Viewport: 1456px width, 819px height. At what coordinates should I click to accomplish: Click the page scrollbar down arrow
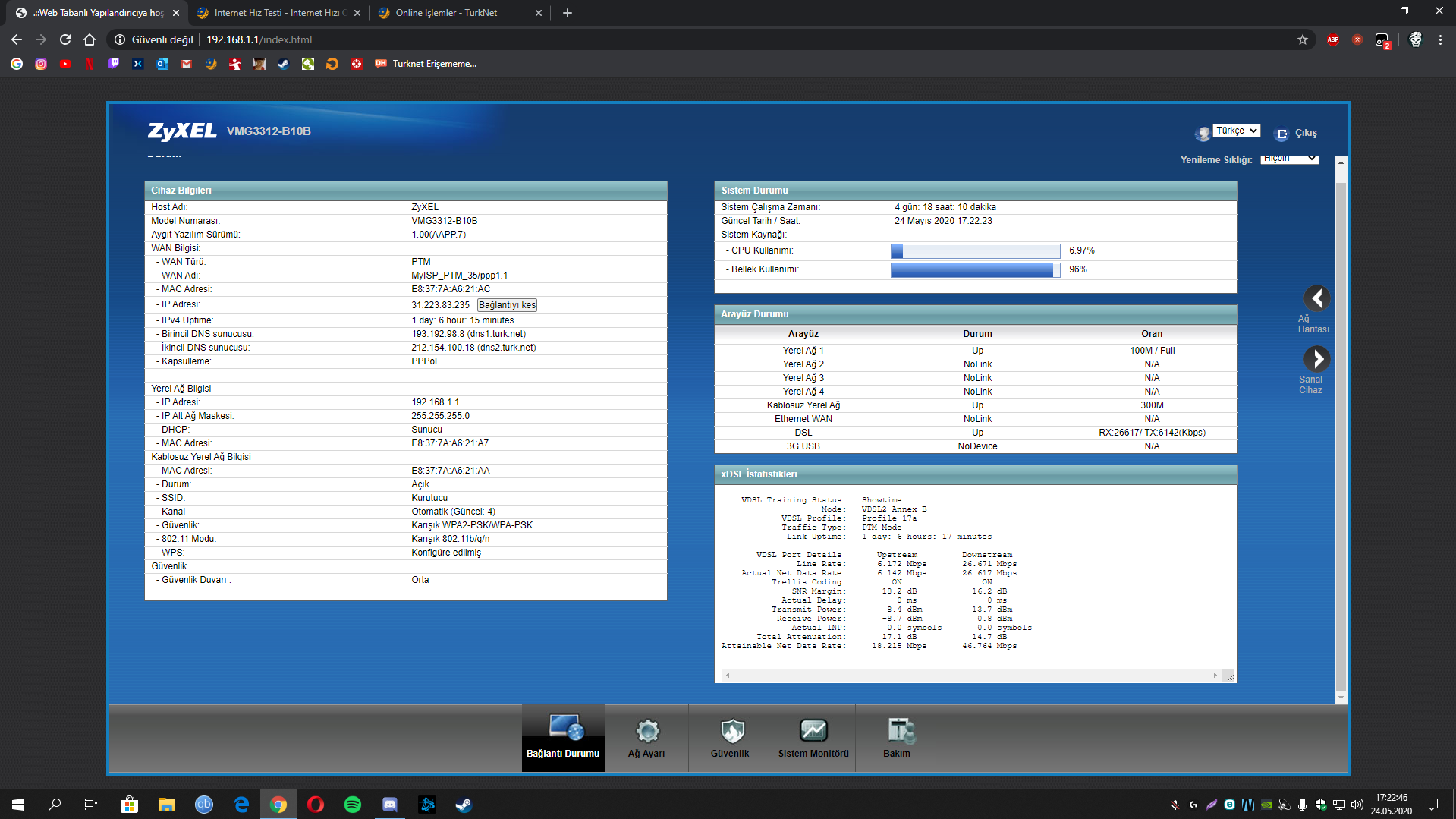pos(1341,698)
